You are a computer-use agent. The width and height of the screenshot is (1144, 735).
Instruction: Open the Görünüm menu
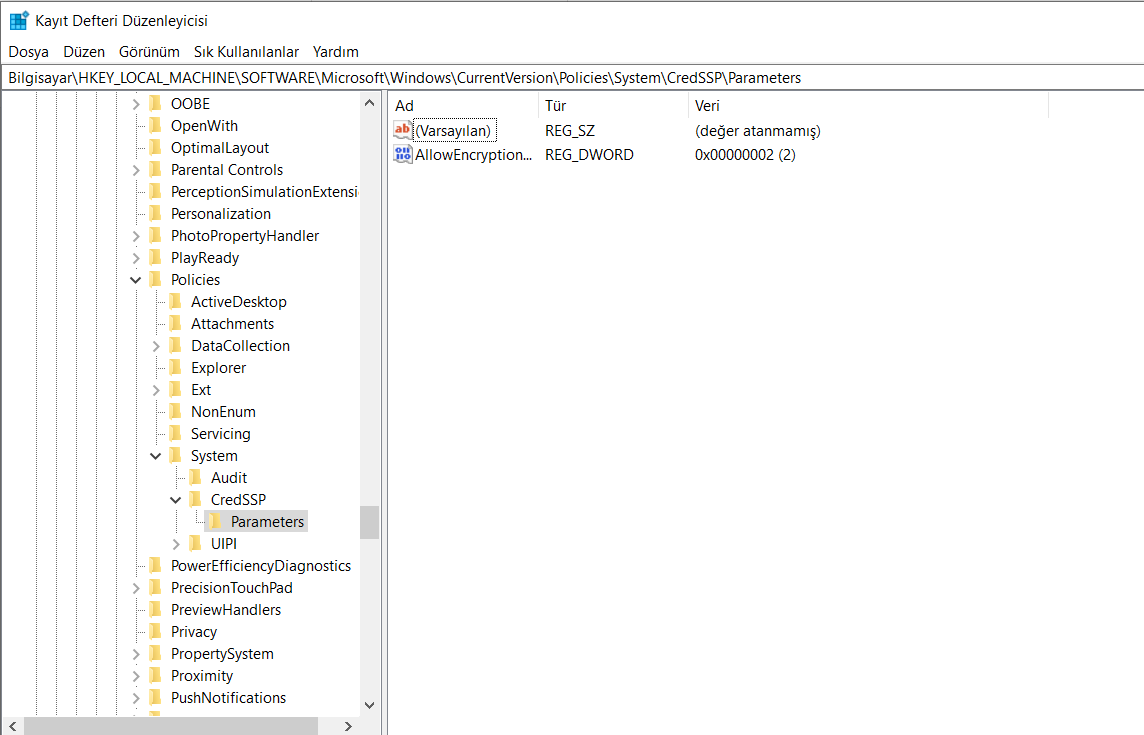click(149, 52)
